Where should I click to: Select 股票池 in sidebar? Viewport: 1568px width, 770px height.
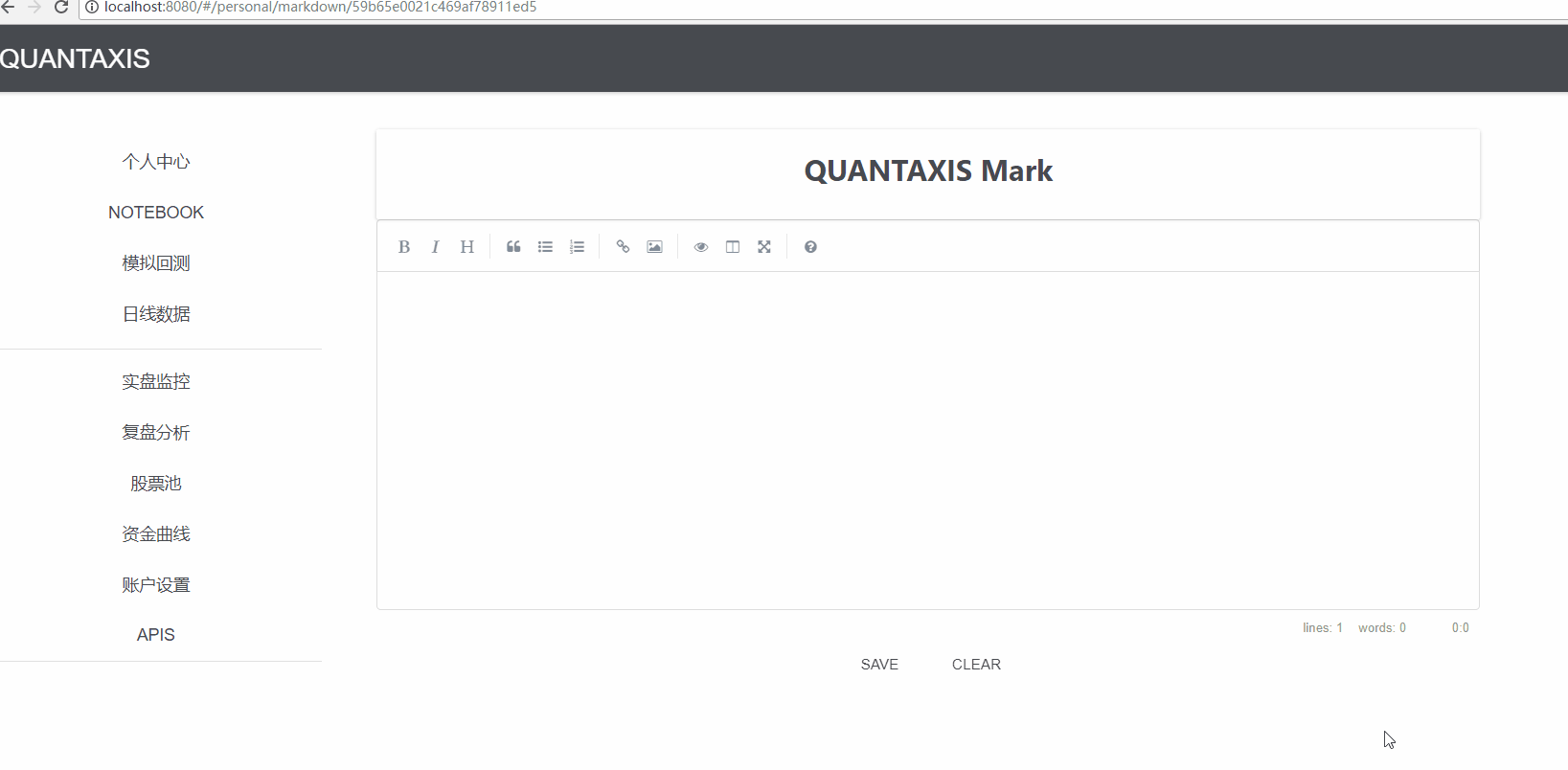[x=156, y=484]
